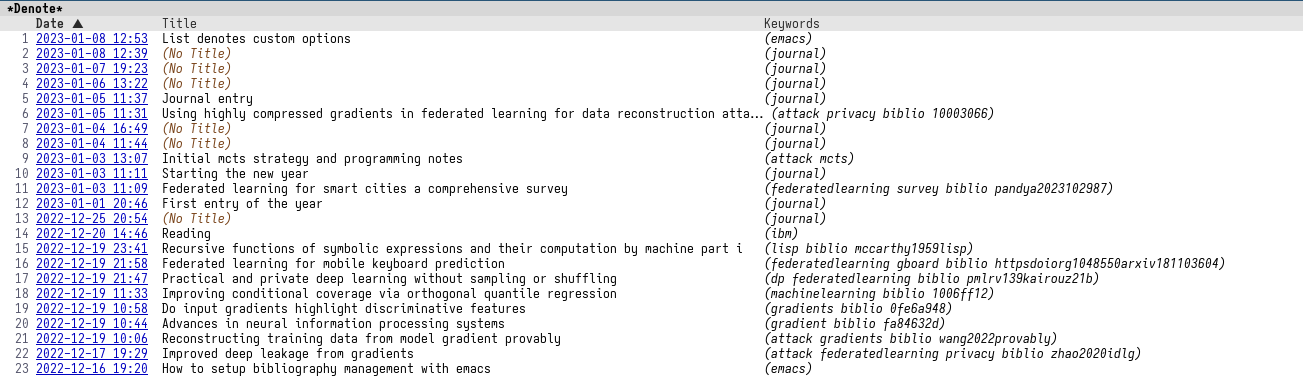Viewport: 1303px width, 376px height.
Task: Select title 'Federated learning for mobile keyboard prediction'
Action: 333,263
